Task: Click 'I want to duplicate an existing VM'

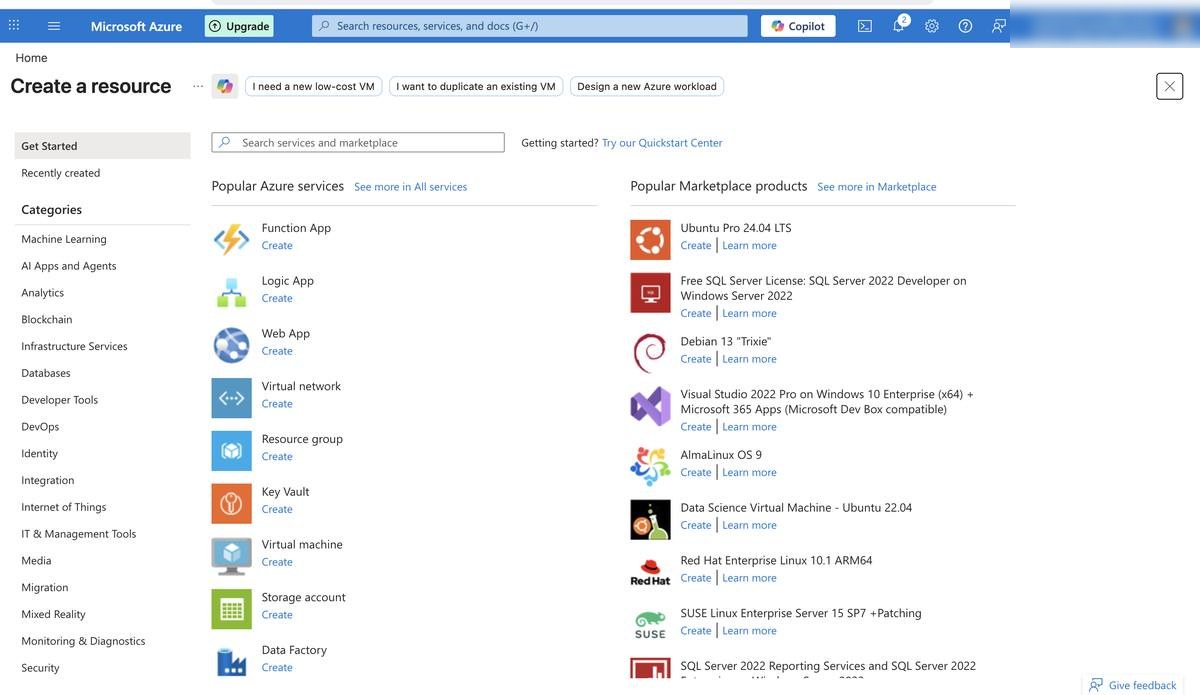Action: pos(476,86)
